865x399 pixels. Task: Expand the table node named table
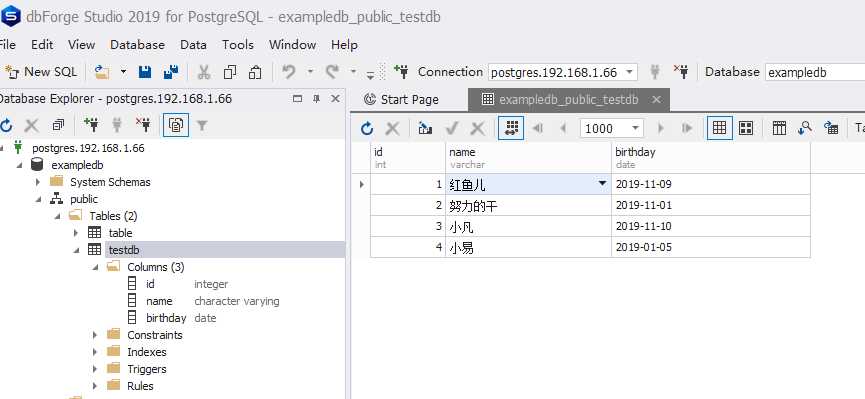[x=76, y=233]
